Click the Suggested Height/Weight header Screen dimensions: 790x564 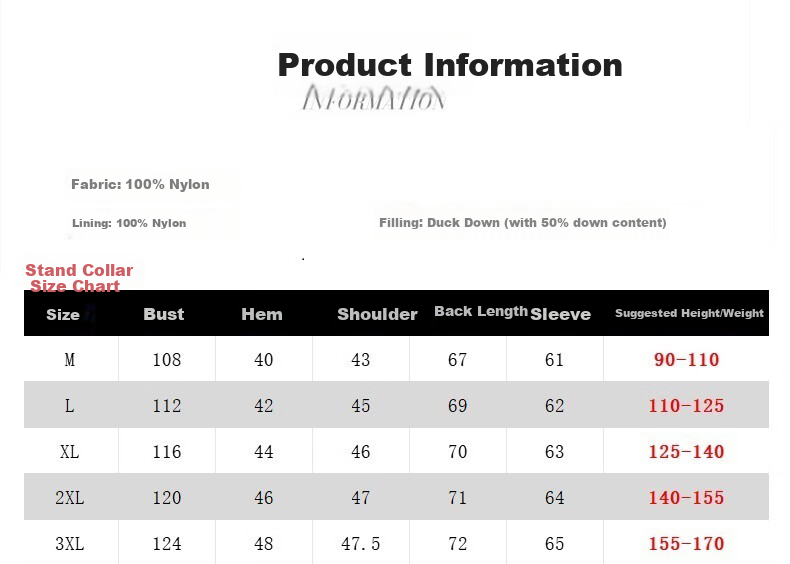coord(689,313)
